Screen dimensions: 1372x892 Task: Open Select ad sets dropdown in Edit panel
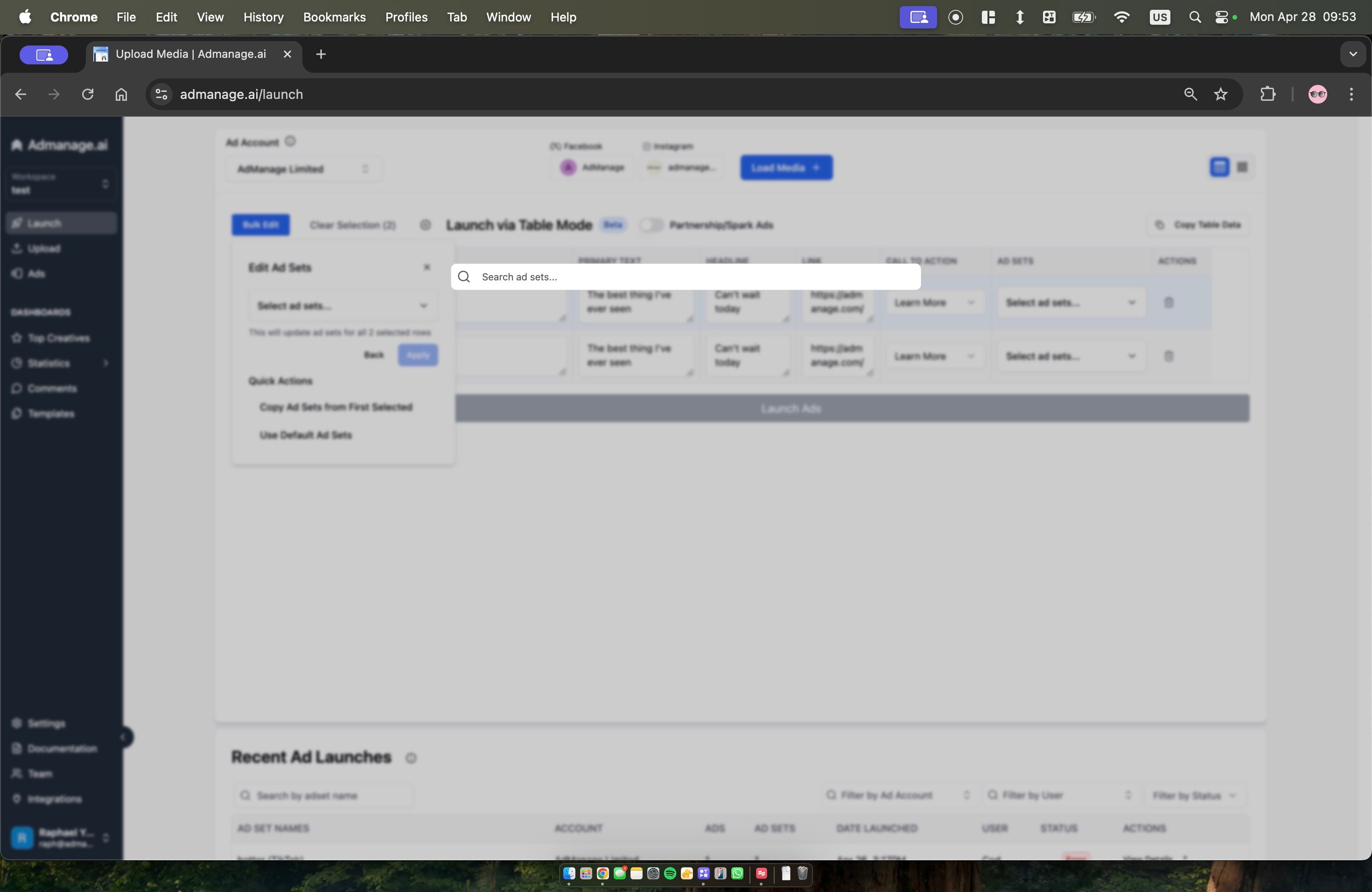coord(343,306)
